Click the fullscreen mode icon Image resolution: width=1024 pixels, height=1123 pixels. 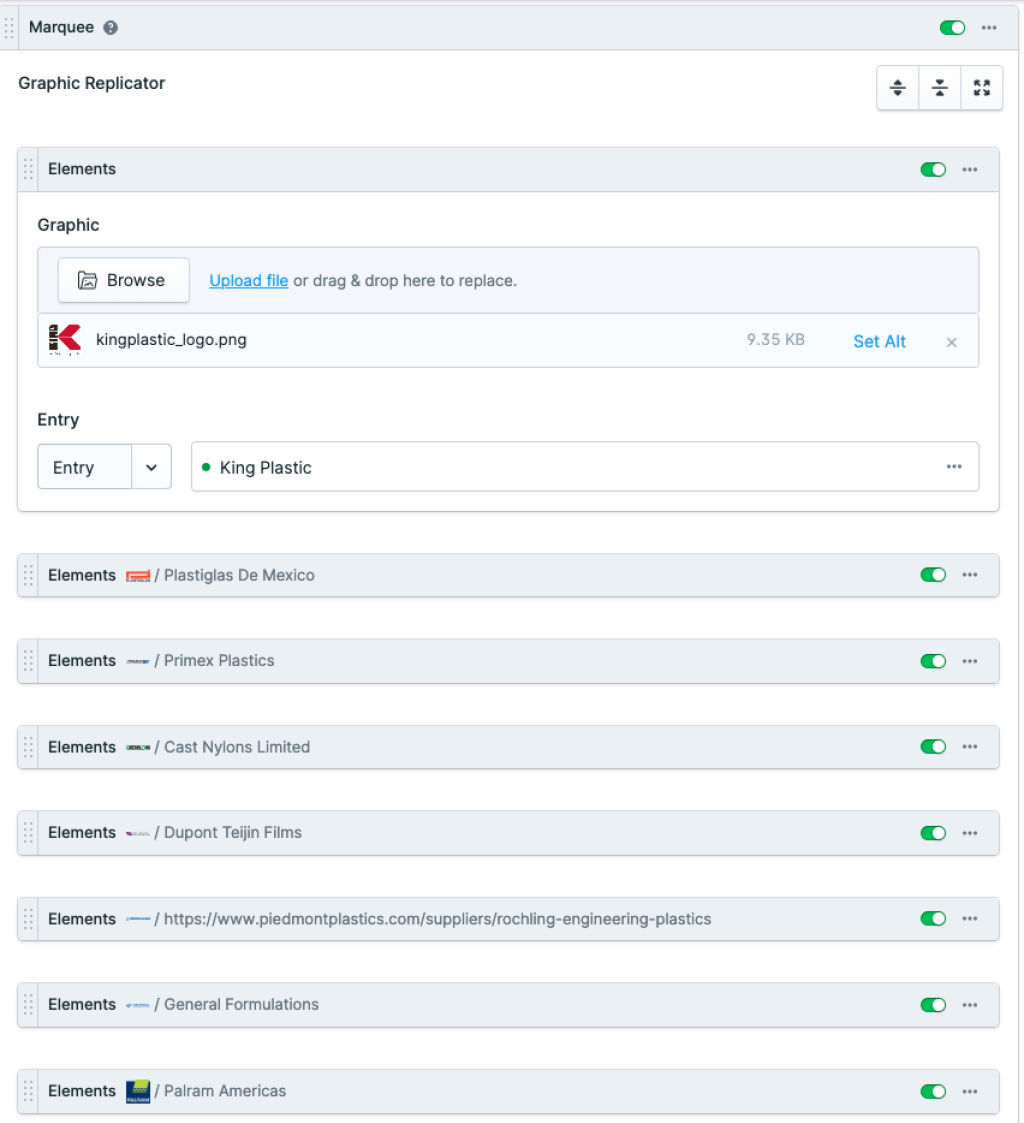[981, 88]
